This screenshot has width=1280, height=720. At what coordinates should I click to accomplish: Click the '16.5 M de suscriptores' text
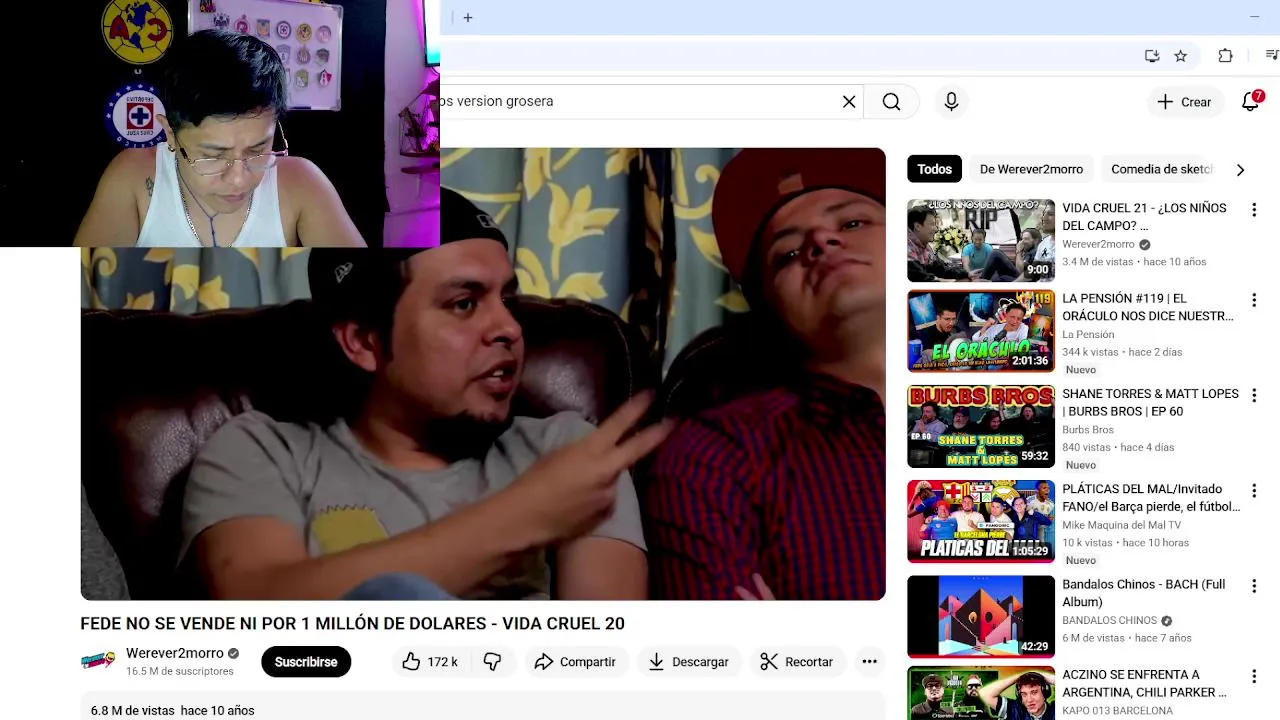click(180, 671)
